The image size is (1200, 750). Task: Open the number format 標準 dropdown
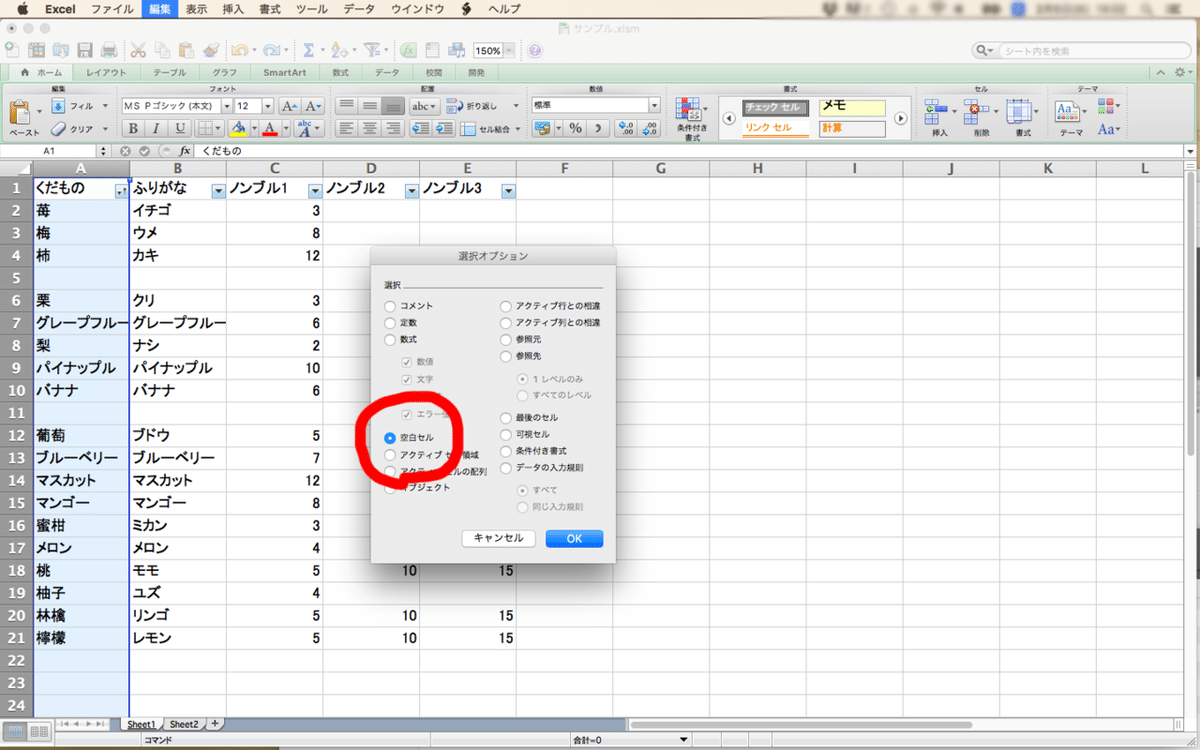(655, 105)
